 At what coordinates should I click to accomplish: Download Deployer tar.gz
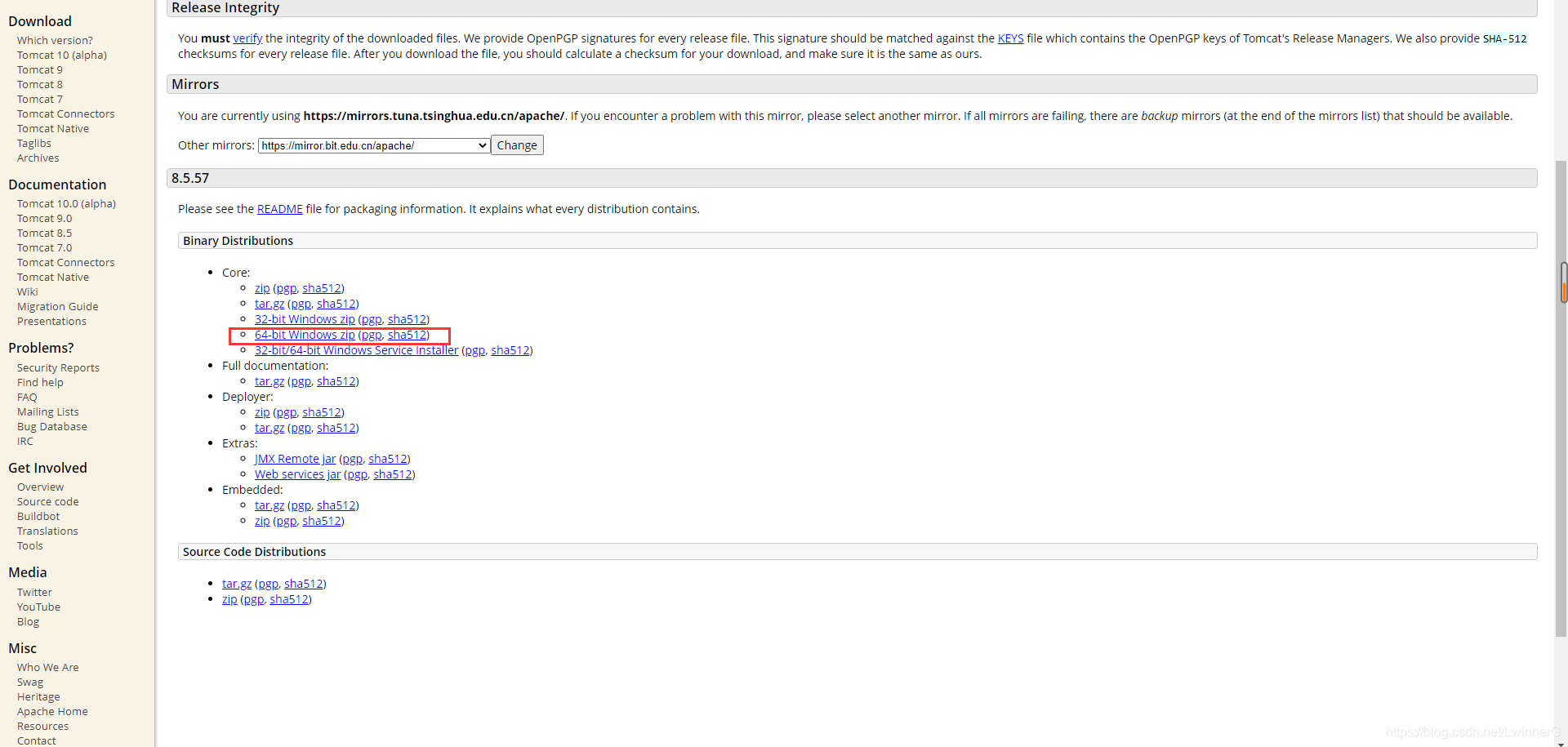[x=269, y=428]
